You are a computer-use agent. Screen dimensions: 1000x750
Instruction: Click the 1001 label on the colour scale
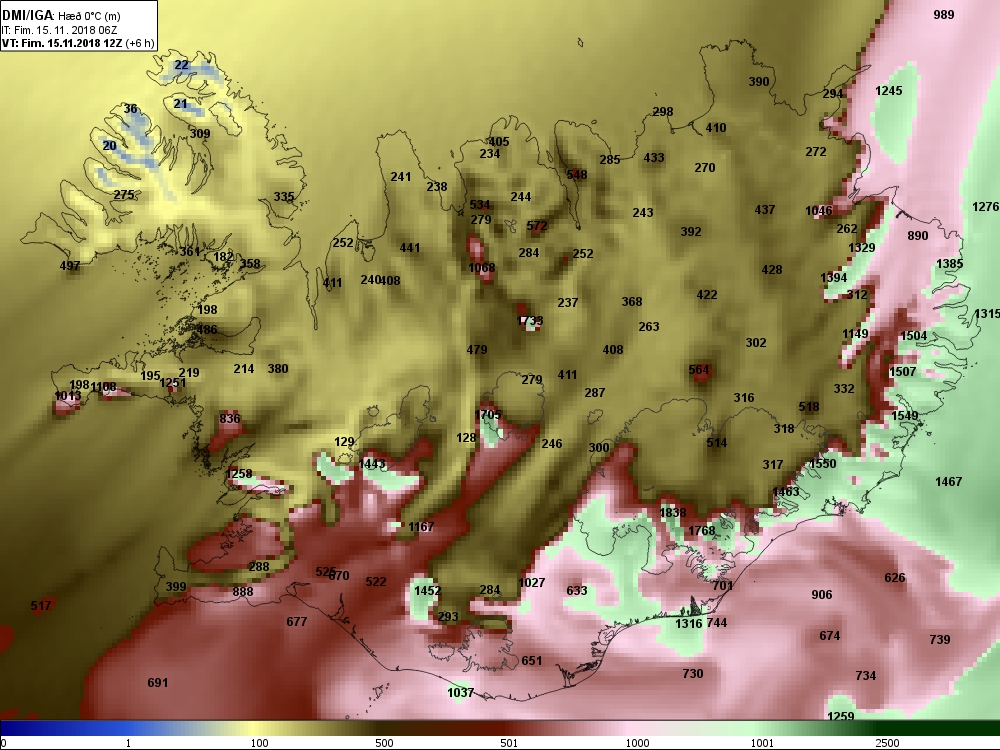762,743
